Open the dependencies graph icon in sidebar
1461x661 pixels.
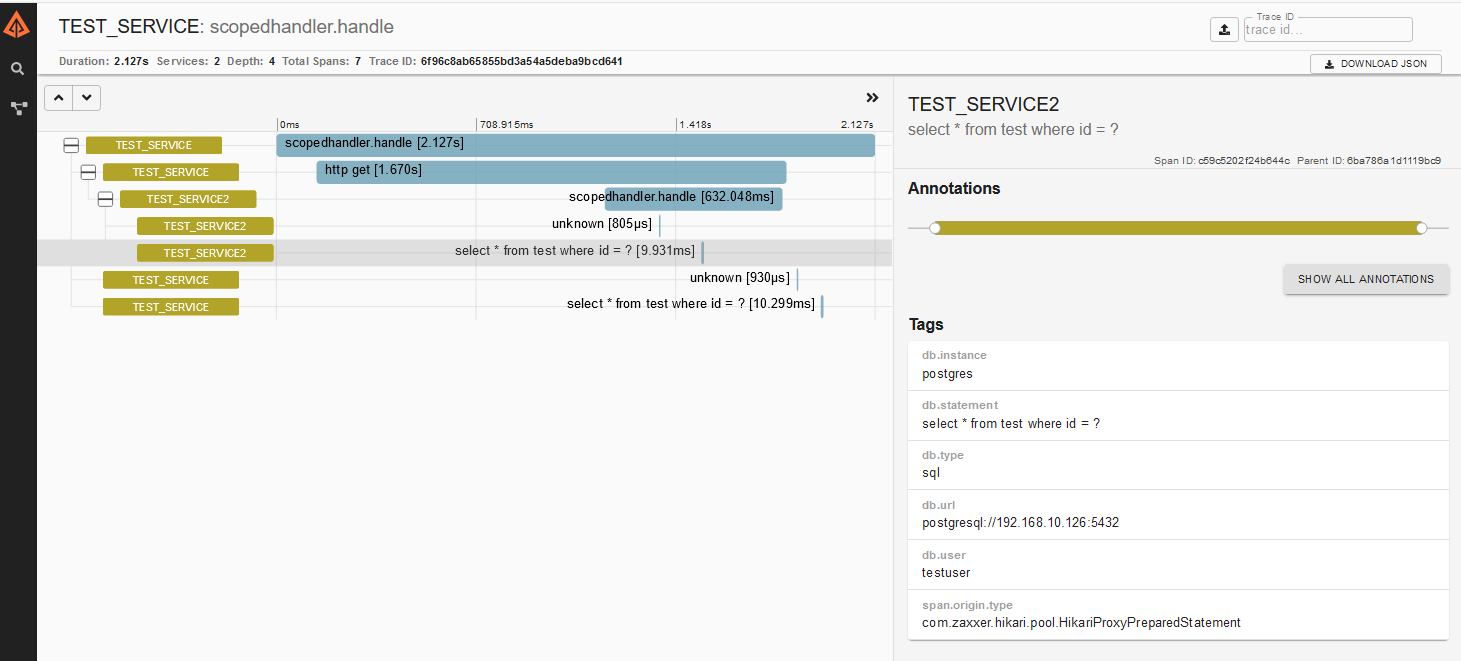tap(18, 108)
